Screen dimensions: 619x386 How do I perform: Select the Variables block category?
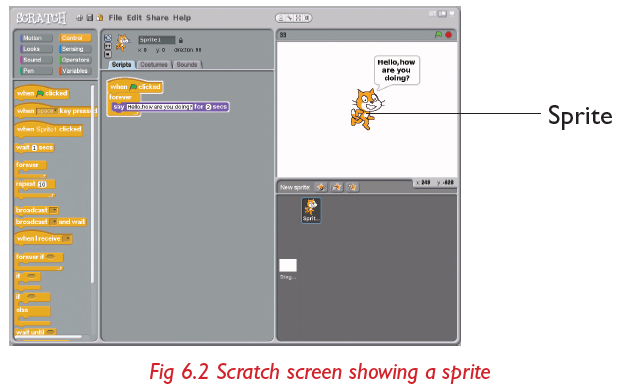pos(75,71)
